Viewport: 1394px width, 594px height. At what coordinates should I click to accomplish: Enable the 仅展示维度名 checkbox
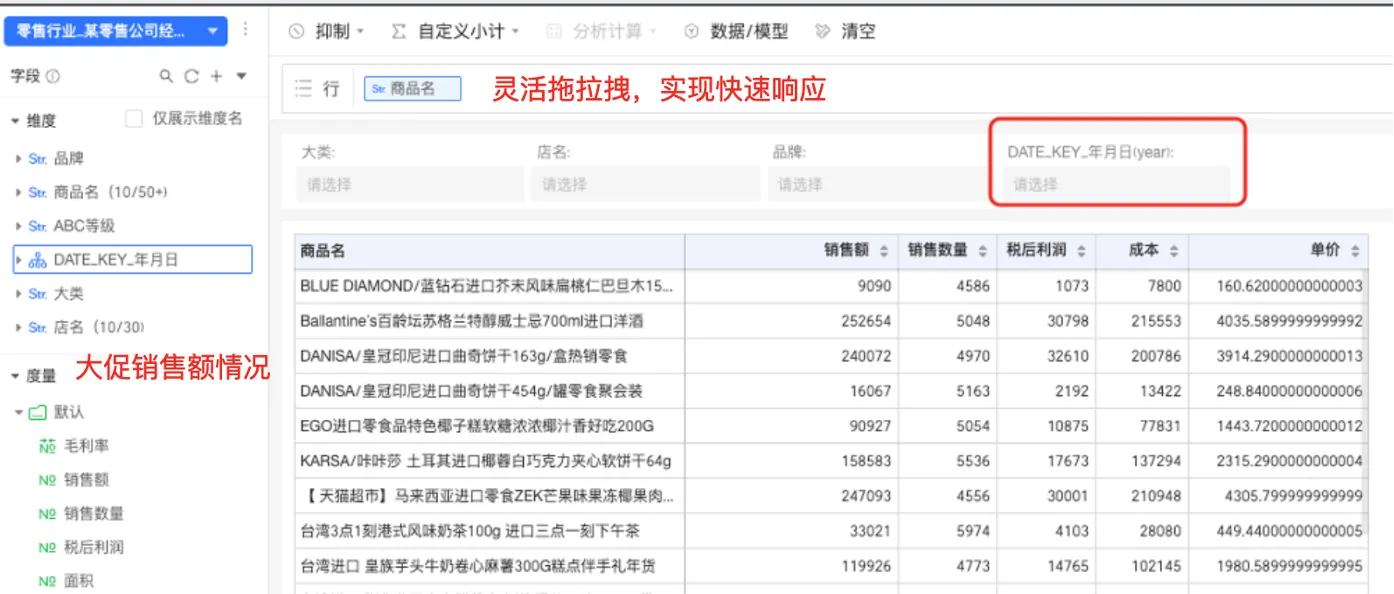pyautogui.click(x=133, y=119)
